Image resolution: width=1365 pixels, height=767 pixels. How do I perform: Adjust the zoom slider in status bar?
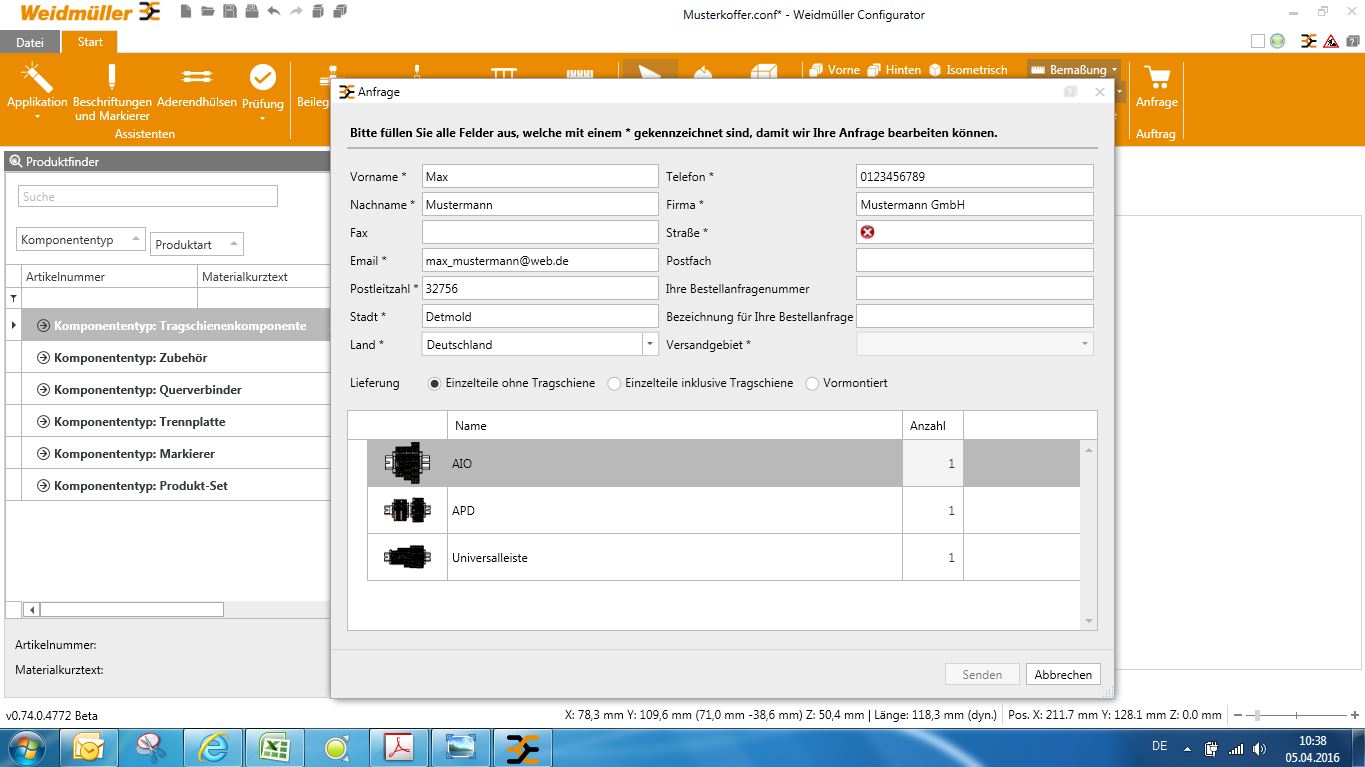coord(1257,715)
